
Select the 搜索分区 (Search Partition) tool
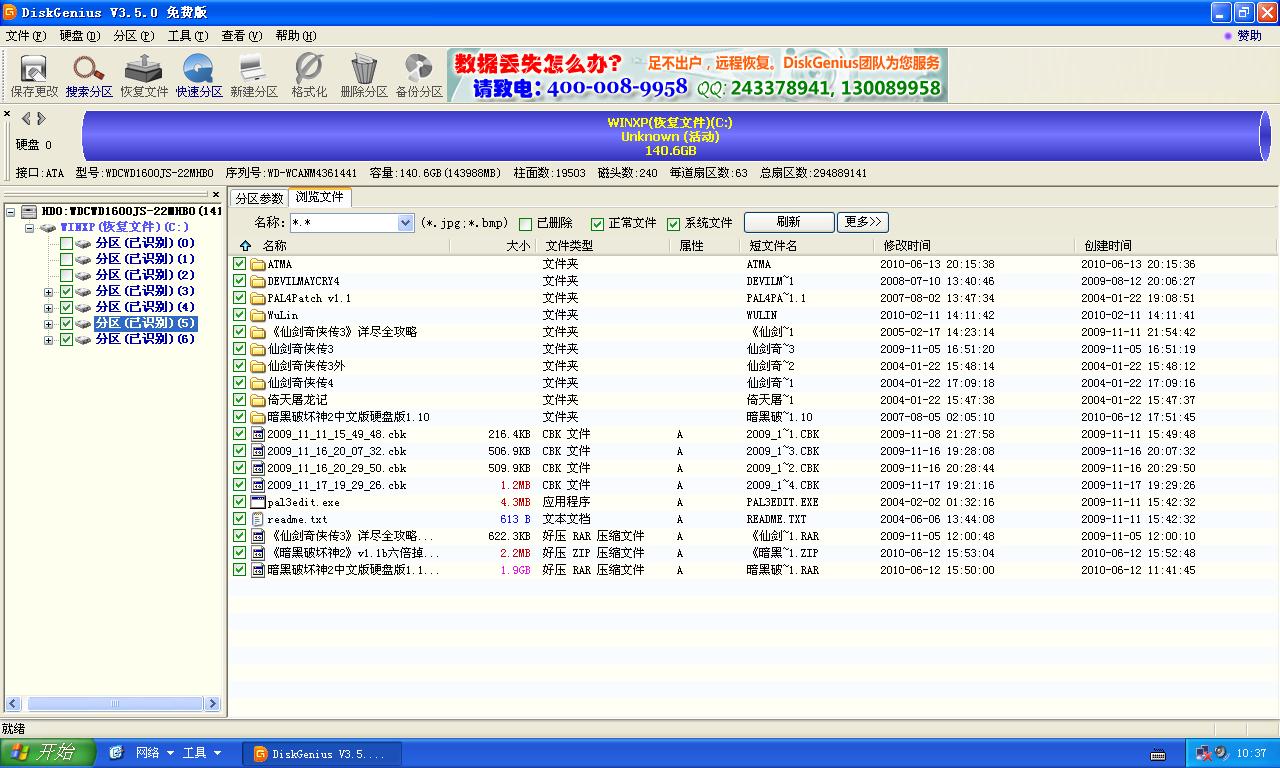click(87, 74)
